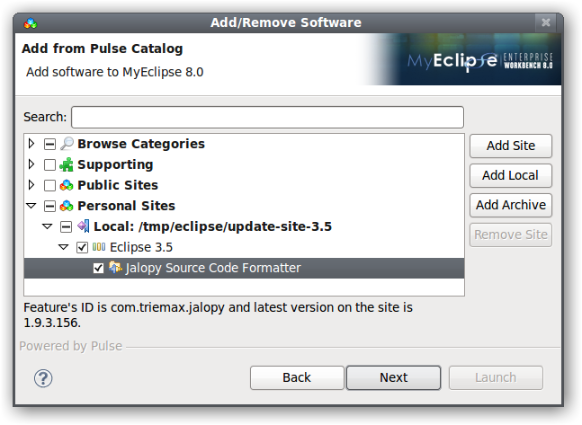The height and width of the screenshot is (425, 582).
Task: Check the Supporting checkbox
Action: (x=50, y=165)
